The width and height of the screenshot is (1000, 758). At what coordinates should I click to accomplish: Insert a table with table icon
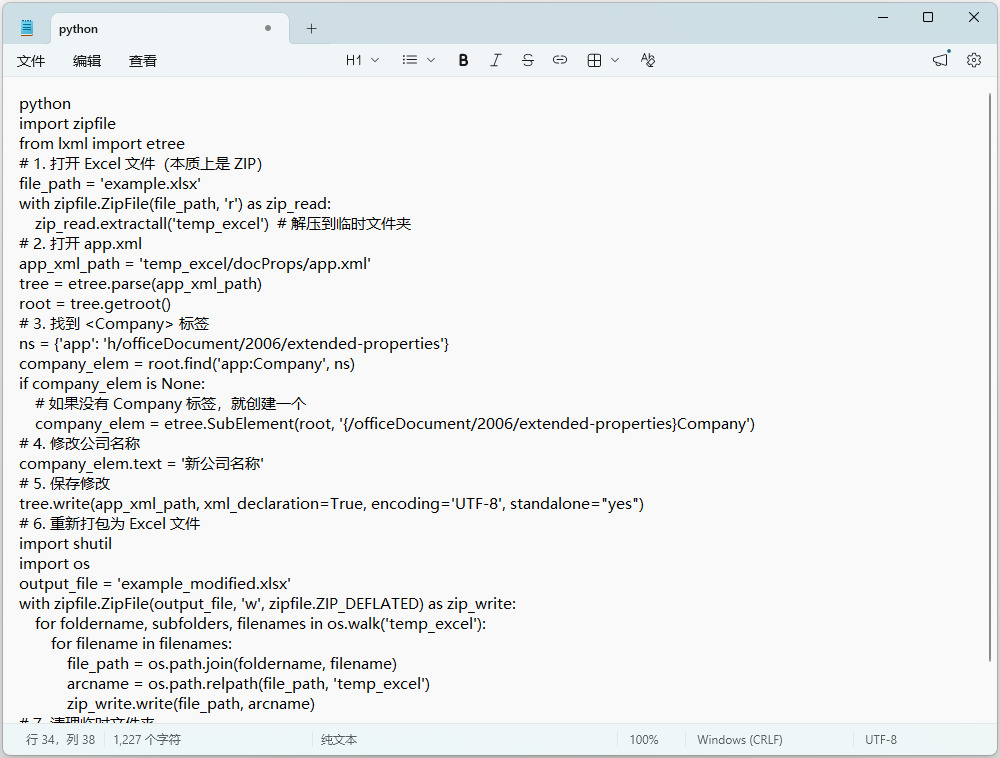click(594, 60)
